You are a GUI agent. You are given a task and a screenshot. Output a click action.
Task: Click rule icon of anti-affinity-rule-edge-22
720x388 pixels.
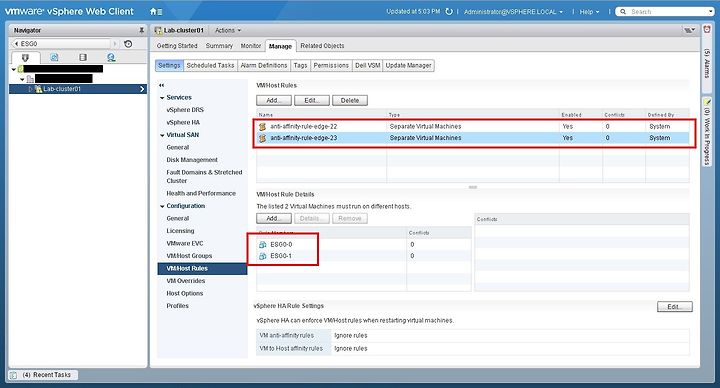pos(263,126)
